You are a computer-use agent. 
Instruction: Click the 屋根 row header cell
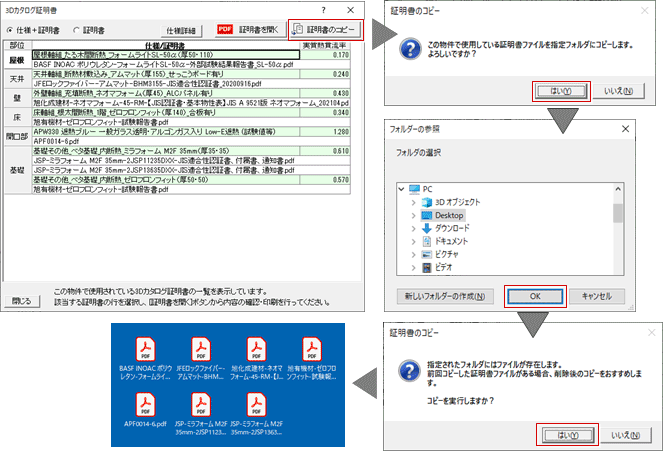(17, 60)
